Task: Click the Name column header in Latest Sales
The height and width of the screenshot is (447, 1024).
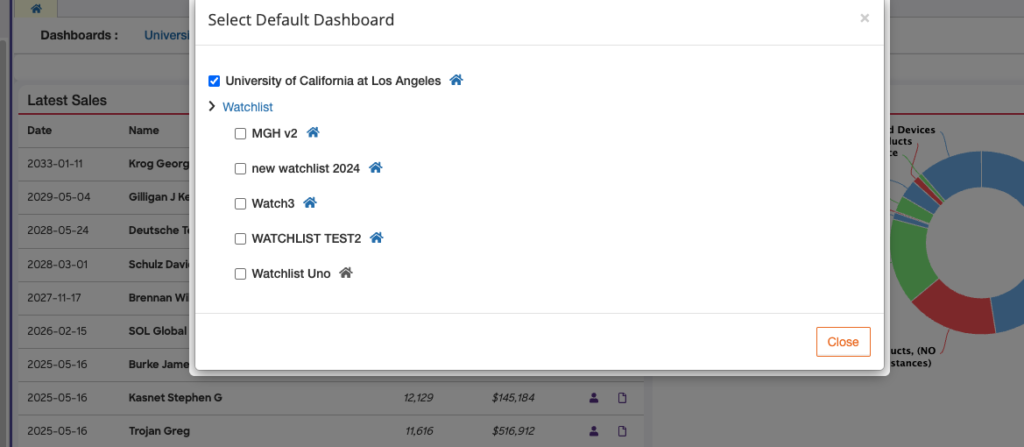Action: click(x=144, y=130)
